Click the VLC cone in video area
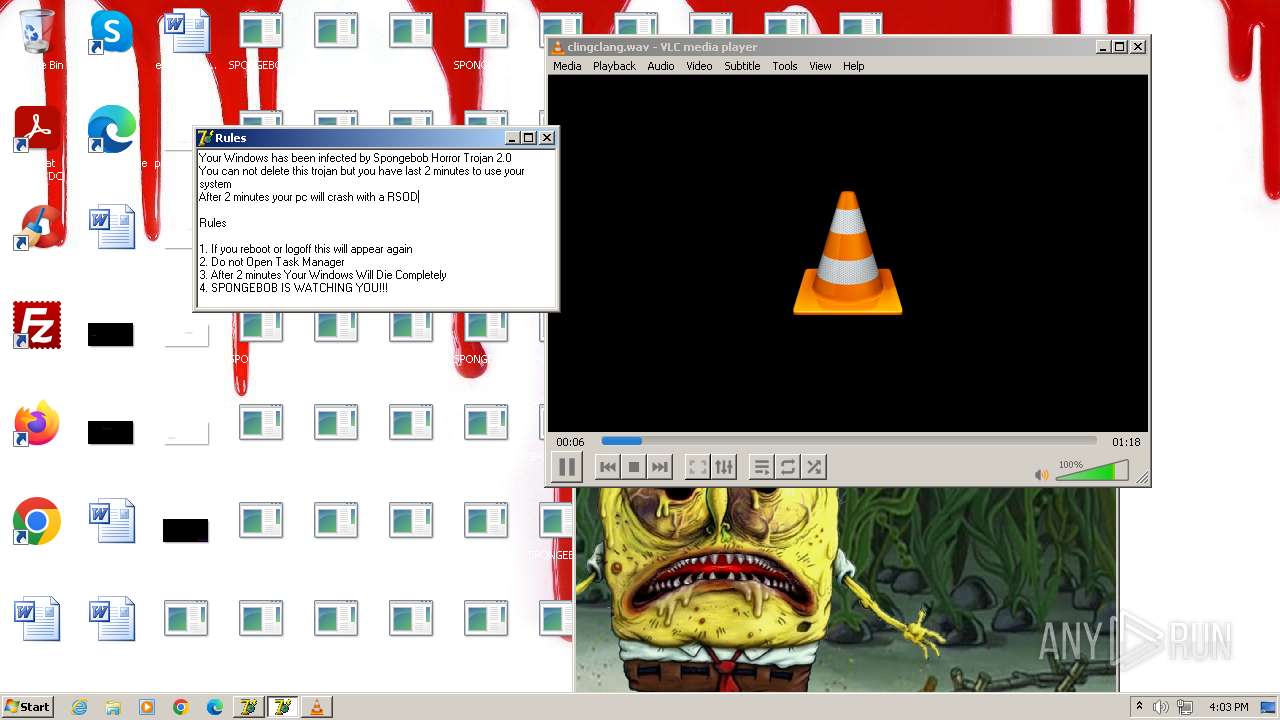 coord(847,253)
